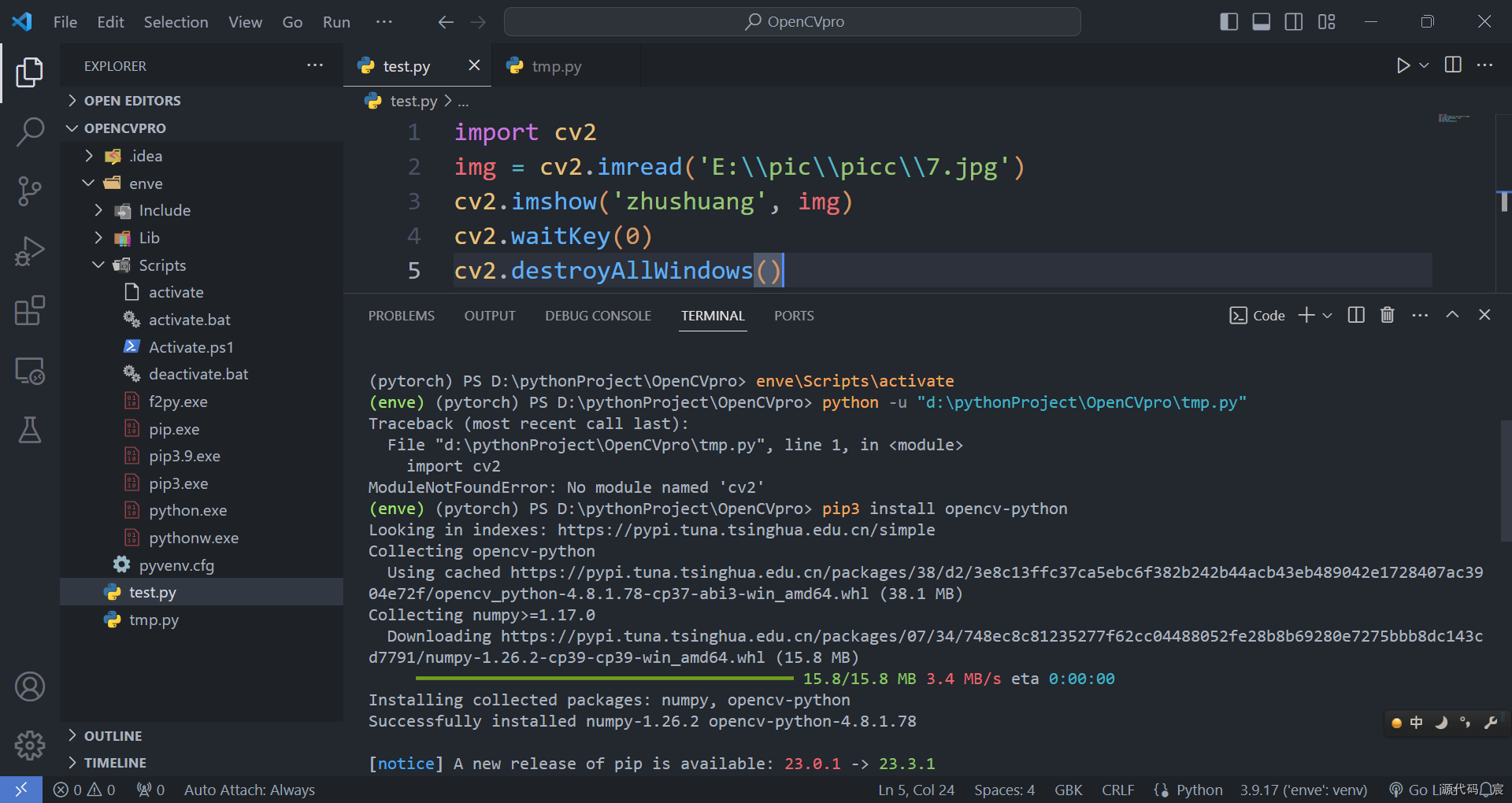Open terminal panel more actions ellipsis

[1420, 315]
